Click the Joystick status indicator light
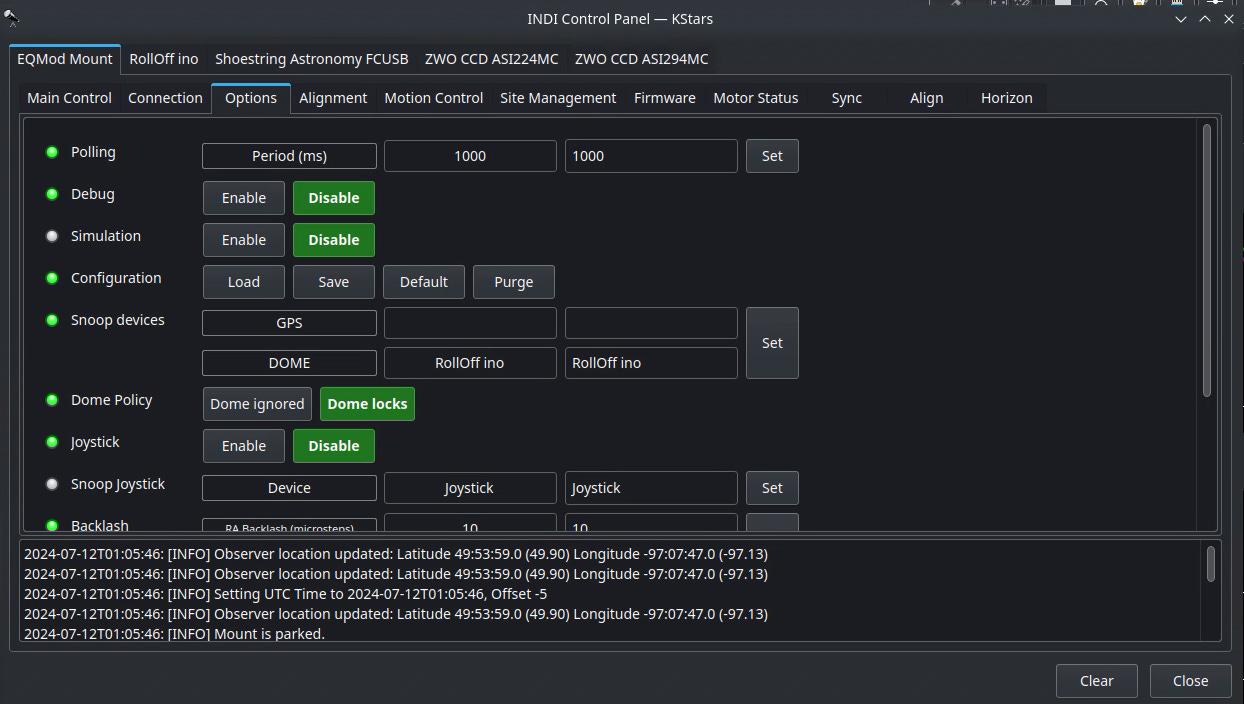Viewport: 1244px width, 704px height. coord(52,442)
